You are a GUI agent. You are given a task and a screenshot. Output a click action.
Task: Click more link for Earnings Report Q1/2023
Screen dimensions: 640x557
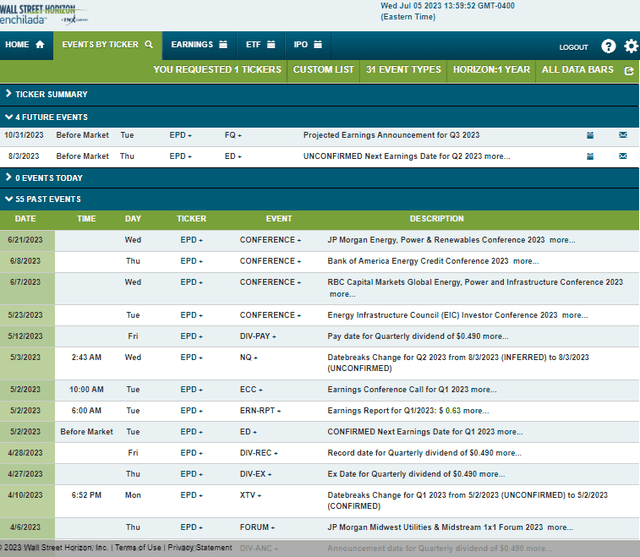476,411
